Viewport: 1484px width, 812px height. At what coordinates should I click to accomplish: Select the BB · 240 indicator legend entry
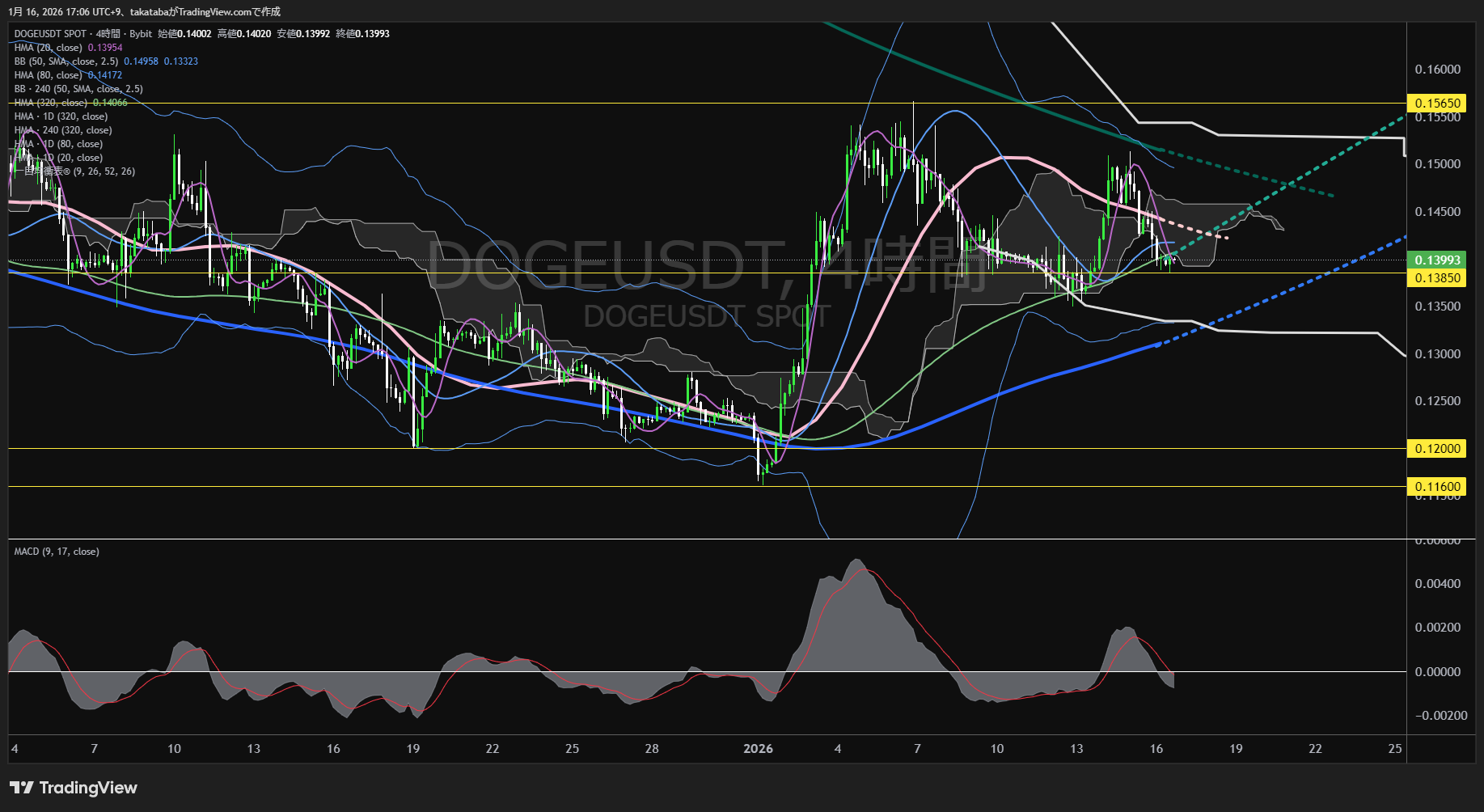tap(78, 89)
